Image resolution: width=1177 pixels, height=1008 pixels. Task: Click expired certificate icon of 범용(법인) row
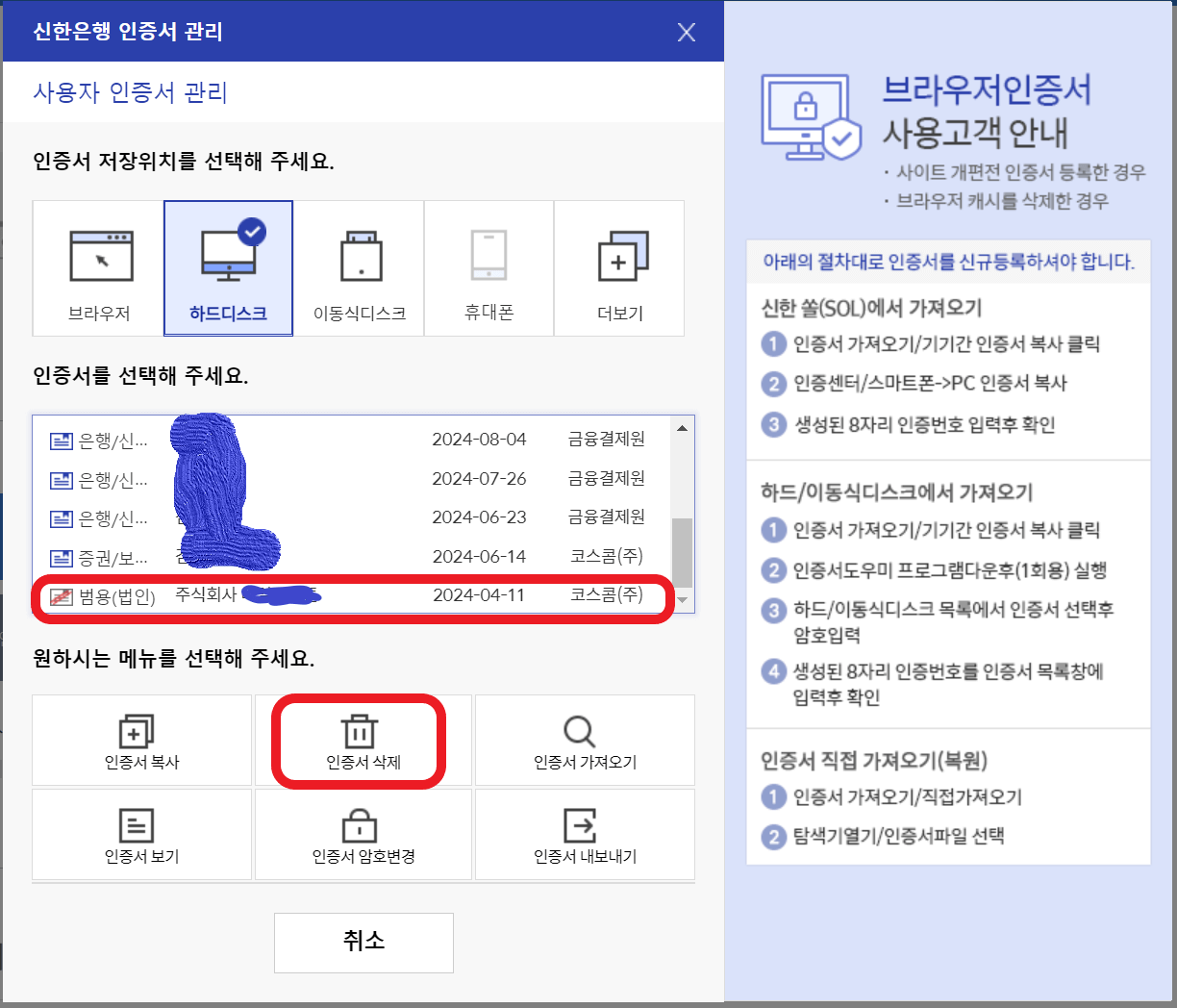(61, 596)
